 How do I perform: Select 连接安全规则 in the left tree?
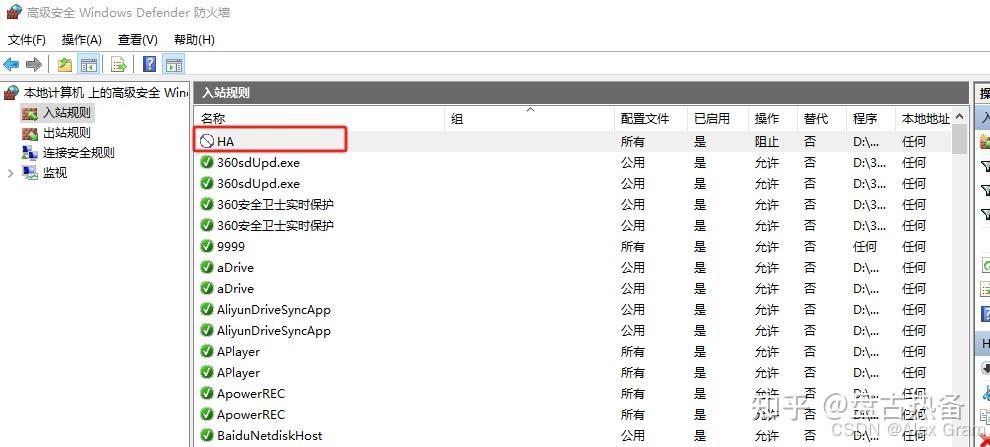(x=78, y=152)
